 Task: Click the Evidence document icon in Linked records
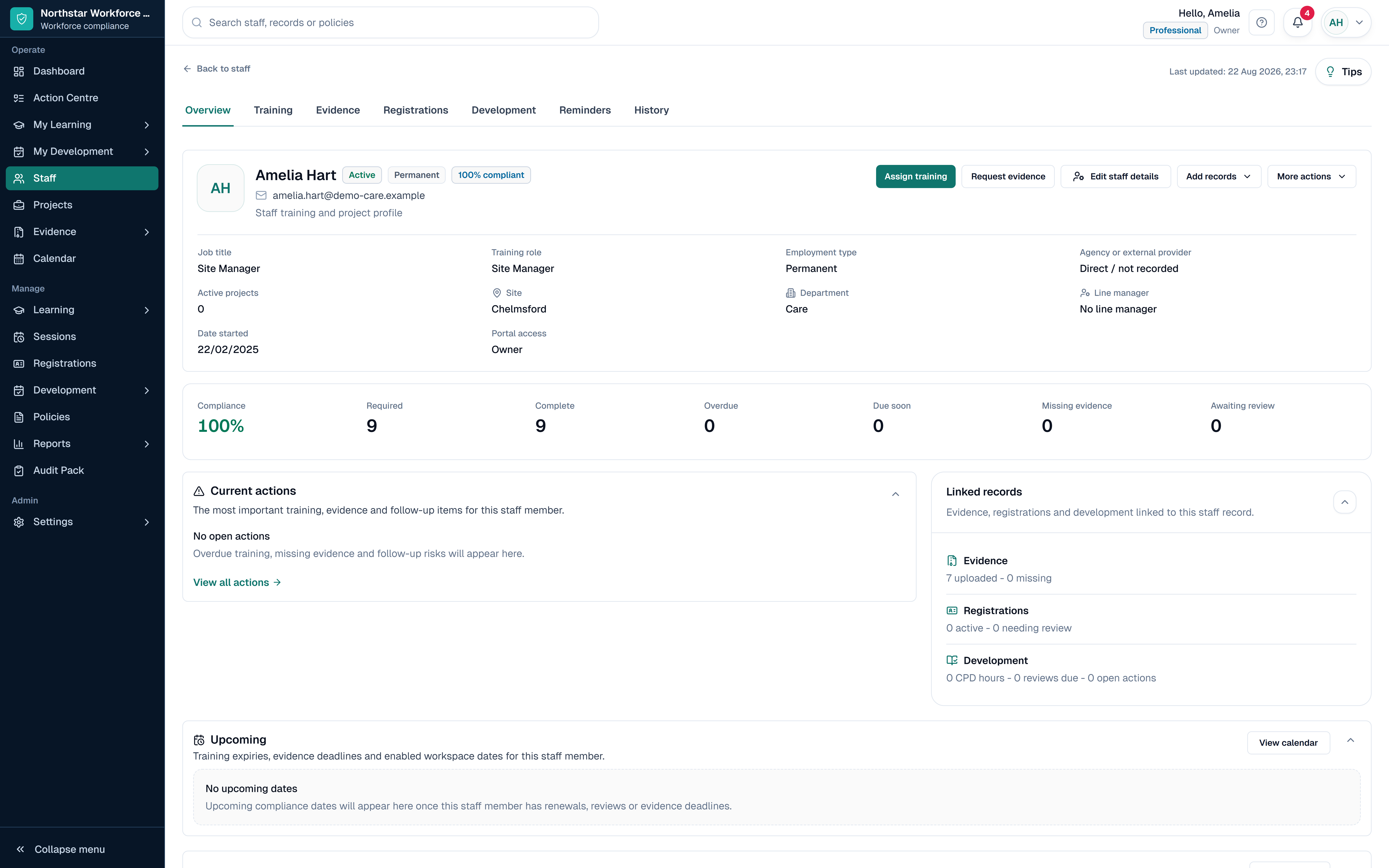click(952, 561)
